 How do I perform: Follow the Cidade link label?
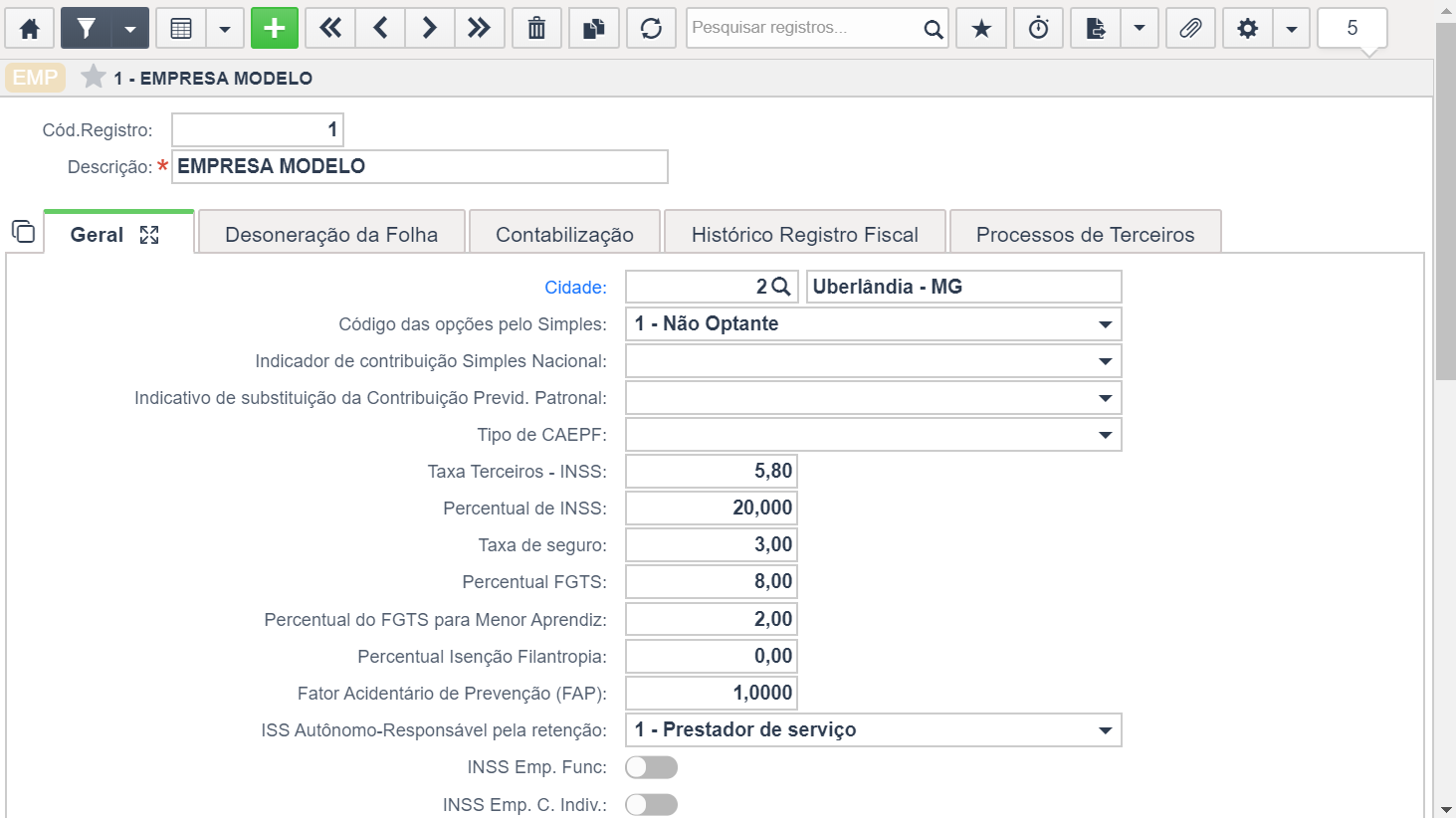point(575,288)
